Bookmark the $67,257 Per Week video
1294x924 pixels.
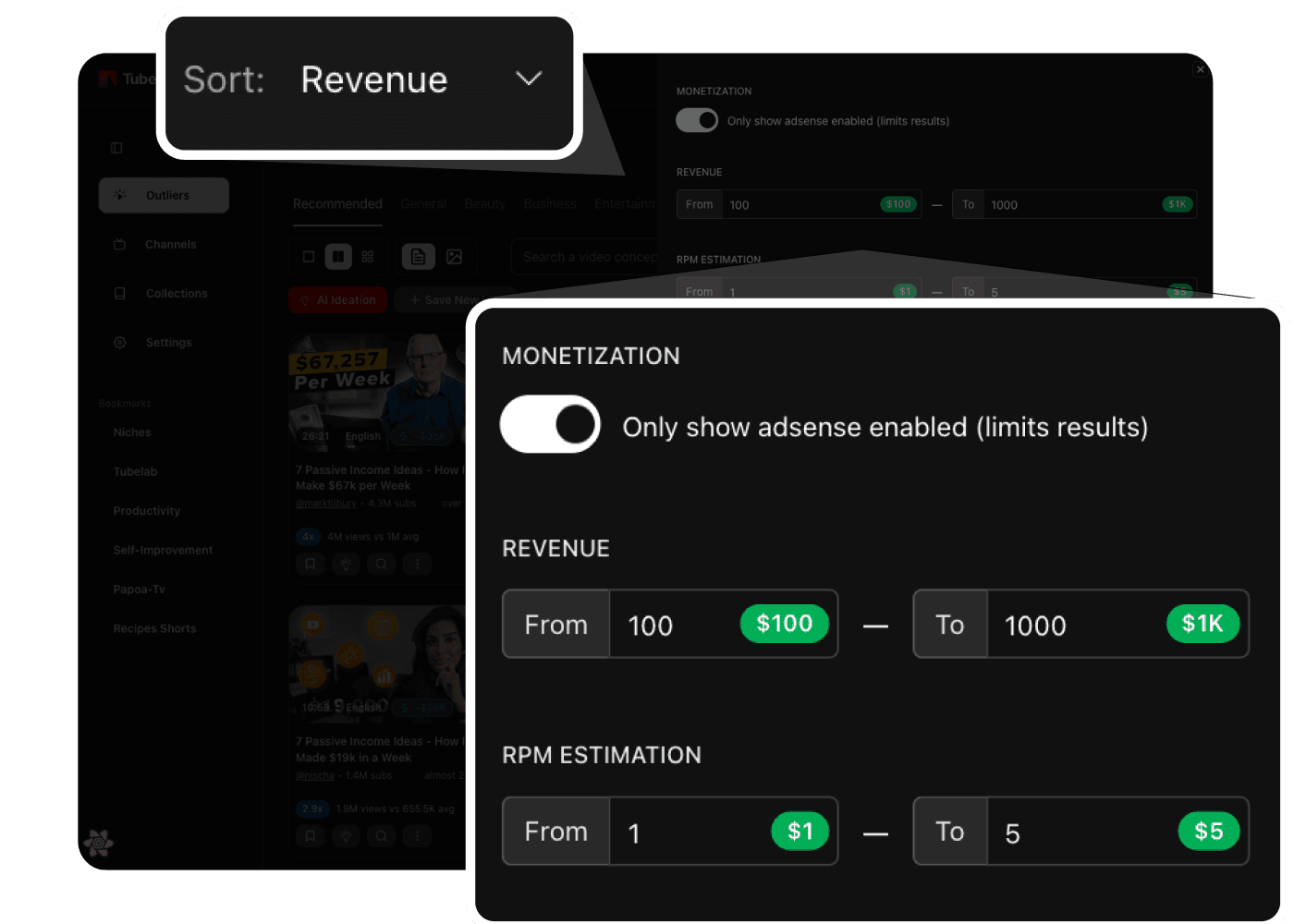pyautogui.click(x=310, y=564)
